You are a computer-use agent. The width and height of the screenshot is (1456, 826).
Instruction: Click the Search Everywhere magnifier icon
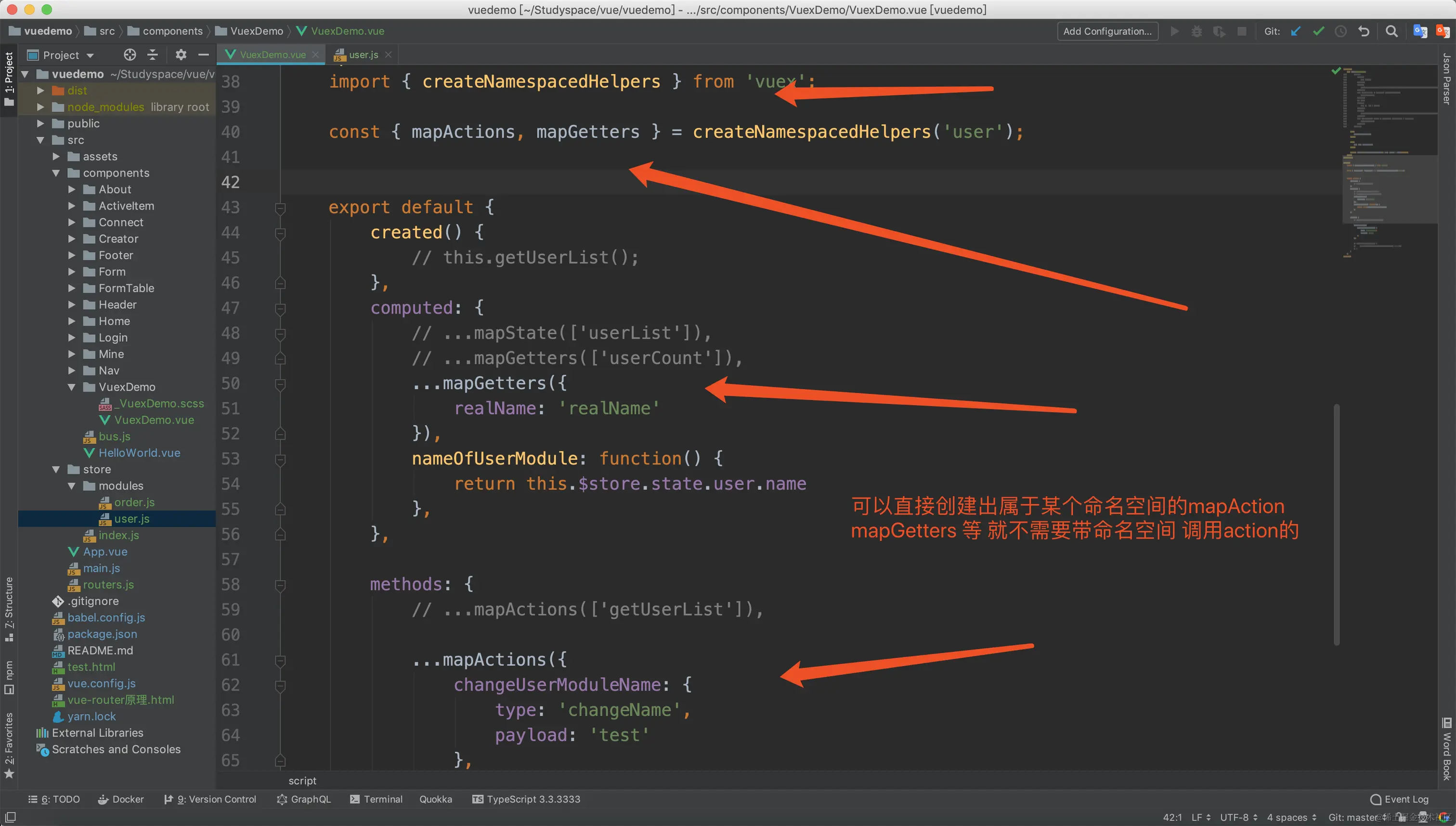pos(1391,31)
